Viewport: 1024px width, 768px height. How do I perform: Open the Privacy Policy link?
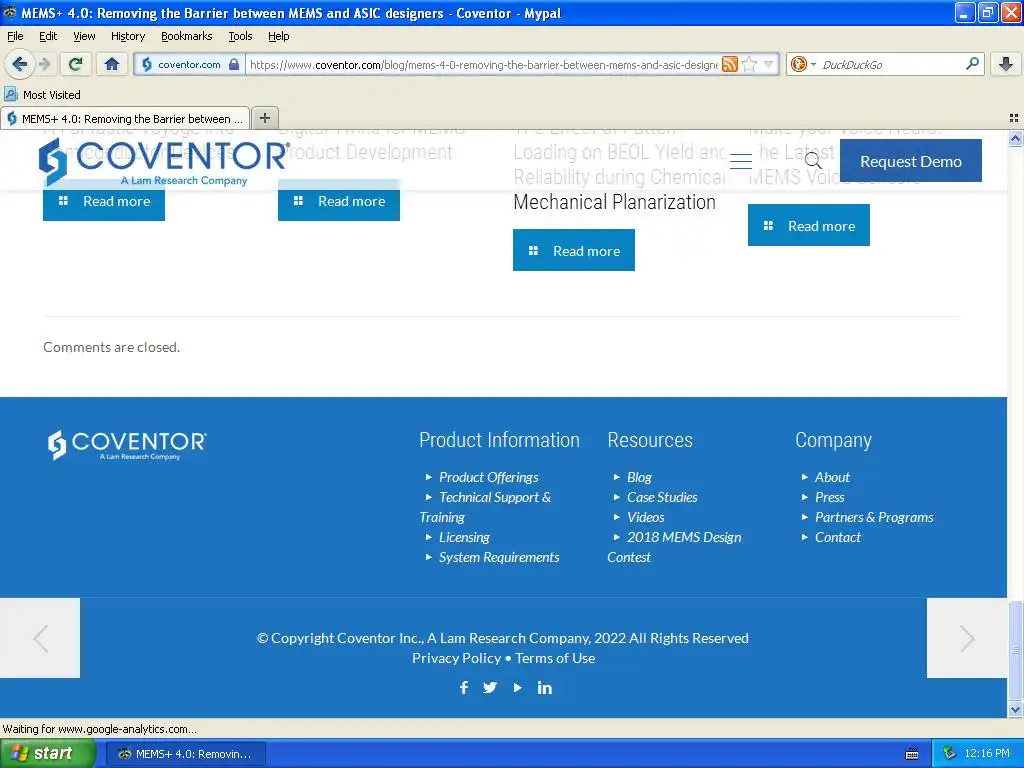[x=456, y=658]
